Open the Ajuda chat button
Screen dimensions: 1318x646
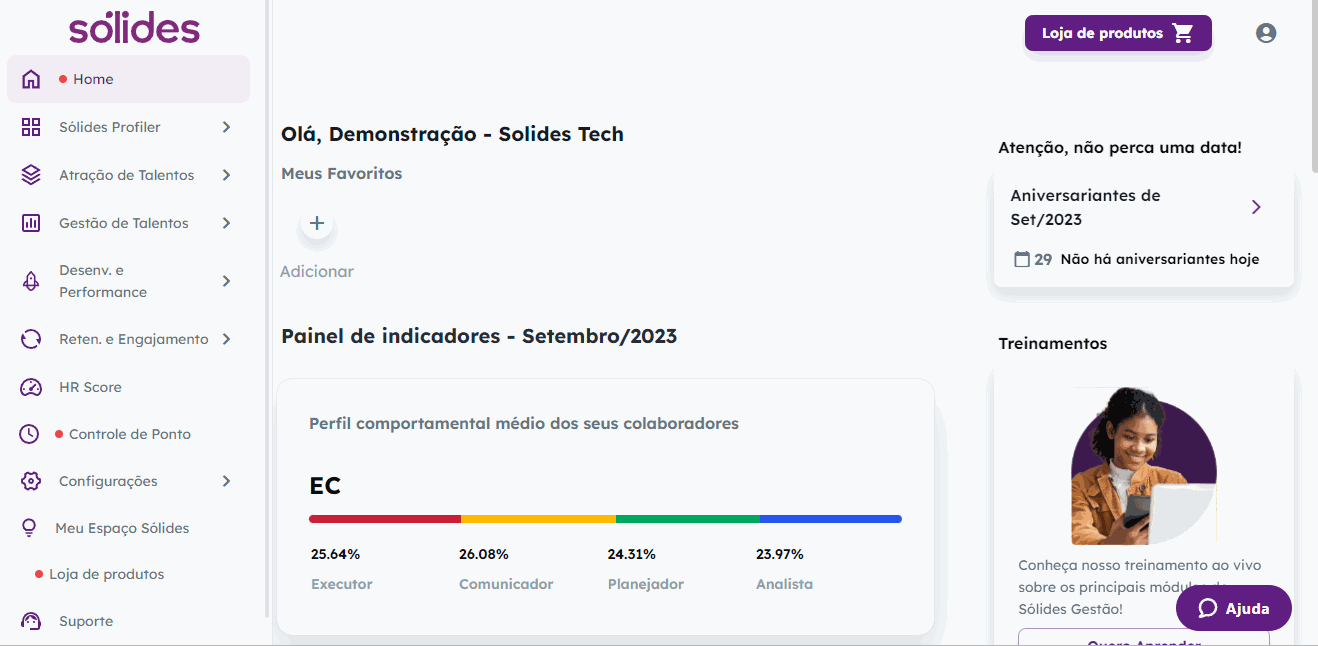point(1234,608)
